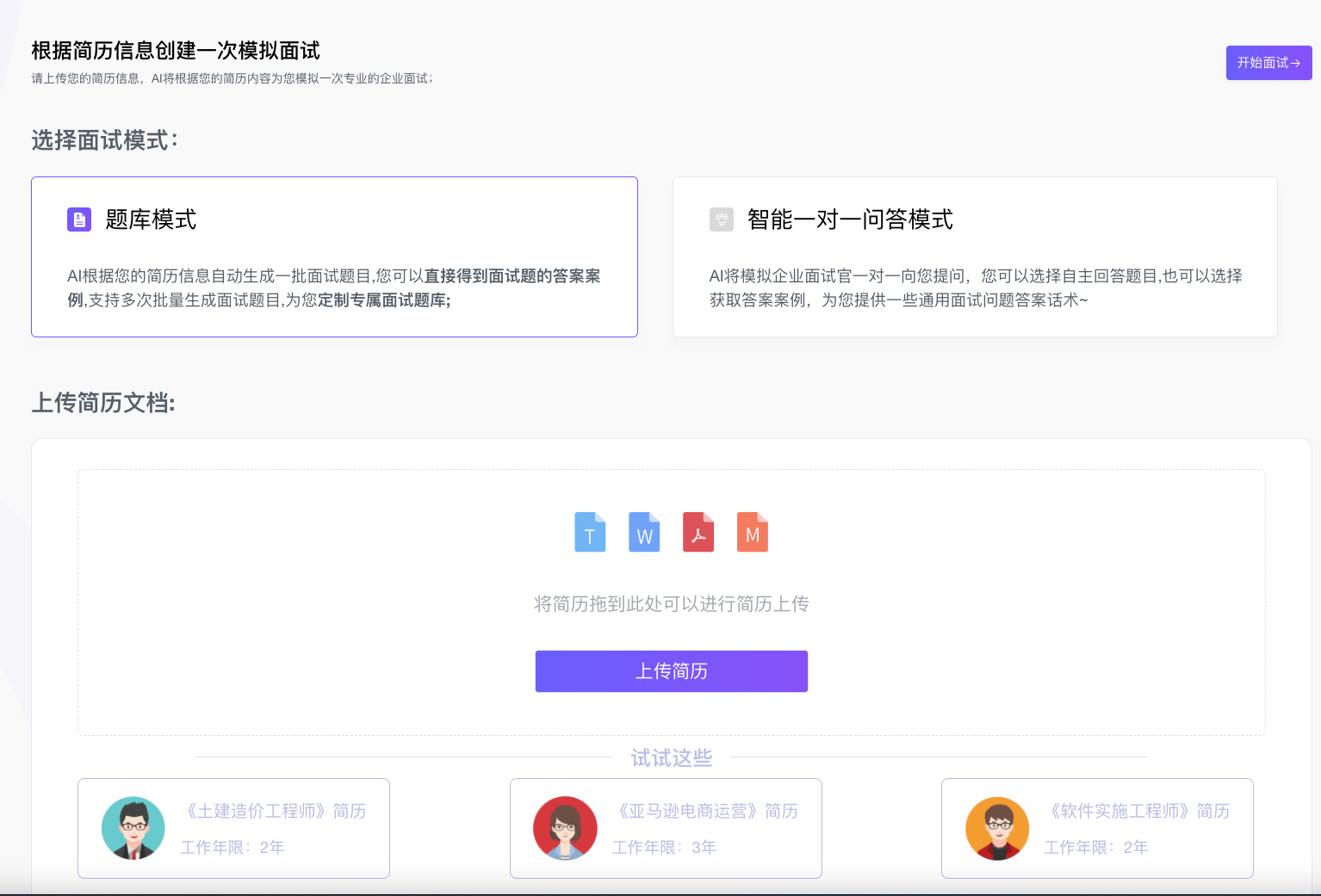Click the Word document format icon
The image size is (1321, 896).
tap(644, 532)
